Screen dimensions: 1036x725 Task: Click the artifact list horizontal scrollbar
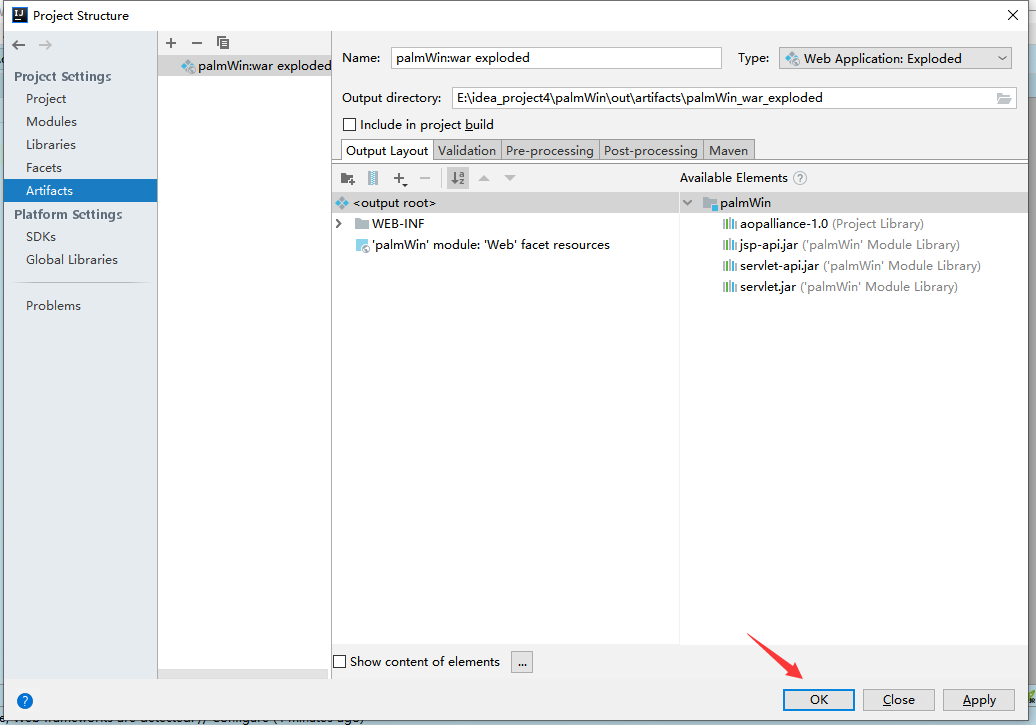[243, 674]
